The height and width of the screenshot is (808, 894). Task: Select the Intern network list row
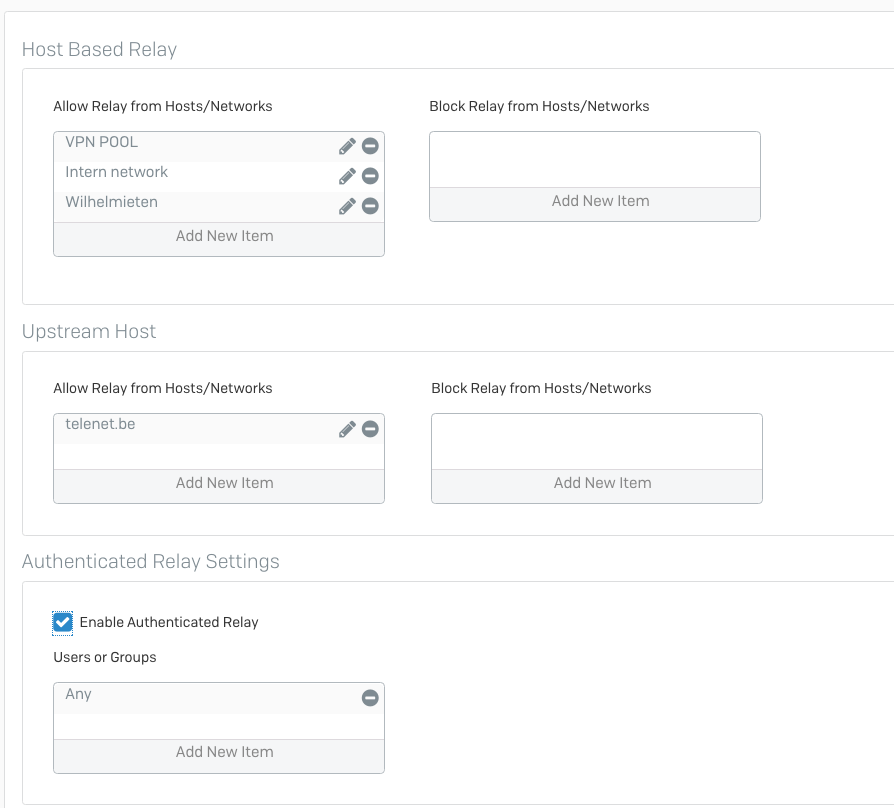coord(219,177)
